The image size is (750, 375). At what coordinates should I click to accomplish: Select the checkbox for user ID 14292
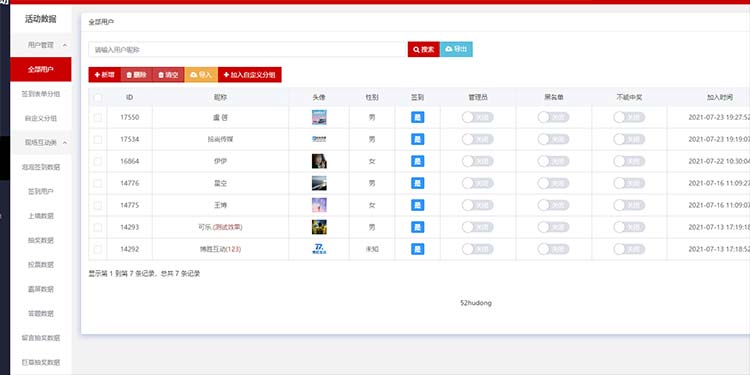click(98, 249)
